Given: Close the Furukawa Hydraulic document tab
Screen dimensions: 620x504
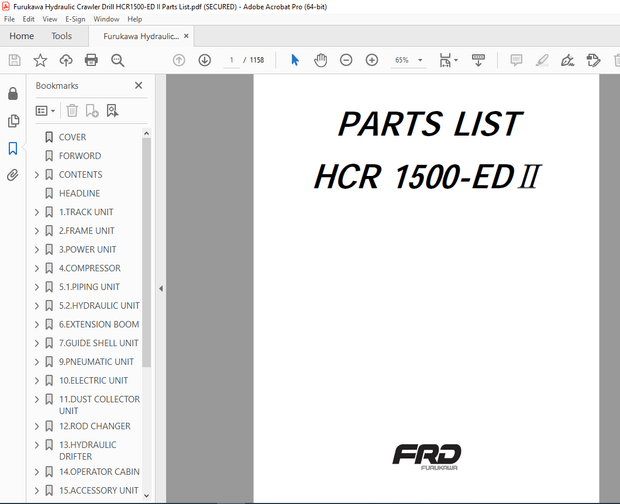Looking at the screenshot, I should point(186,36).
